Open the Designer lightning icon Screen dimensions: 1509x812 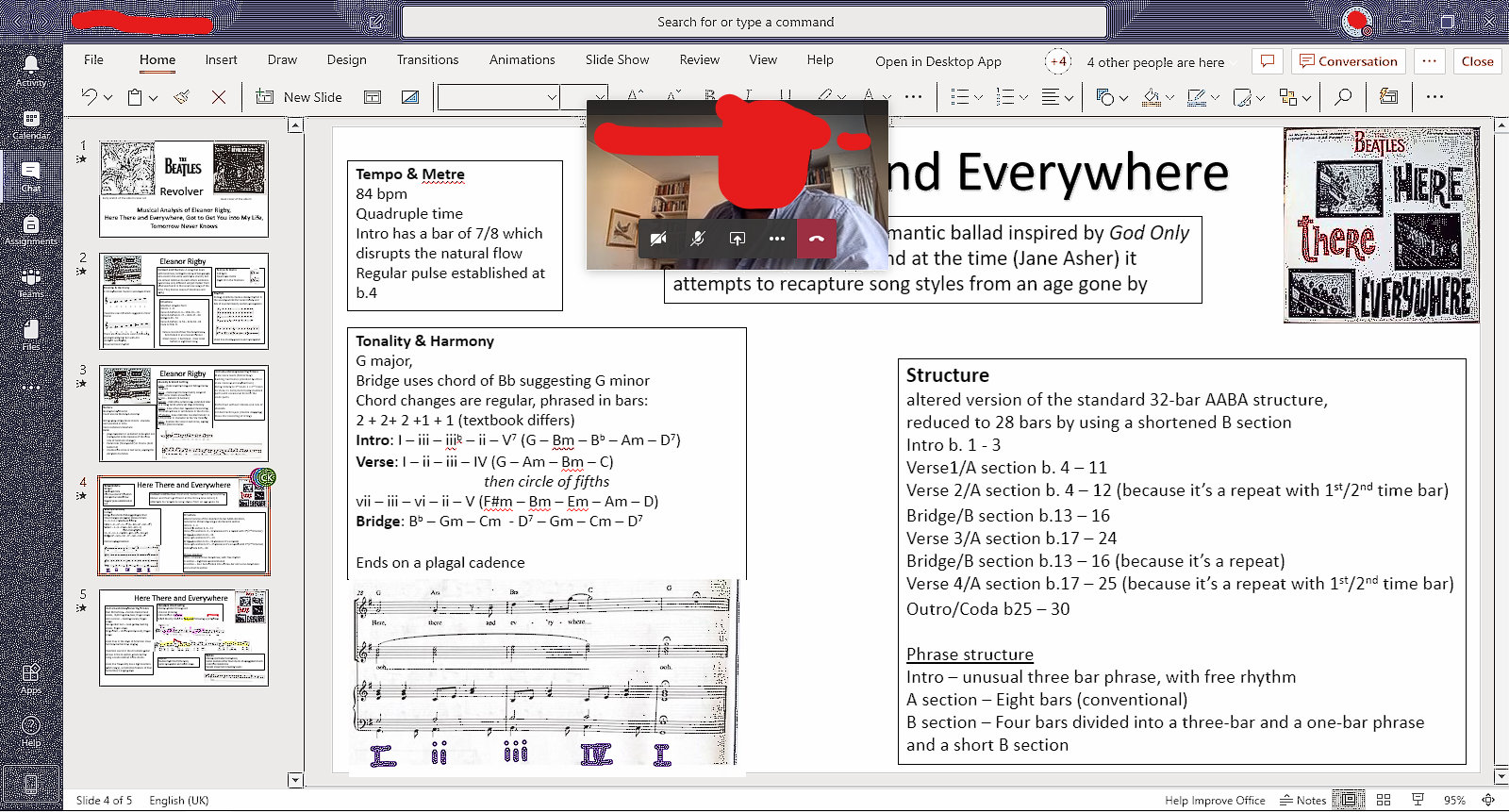[x=1388, y=96]
